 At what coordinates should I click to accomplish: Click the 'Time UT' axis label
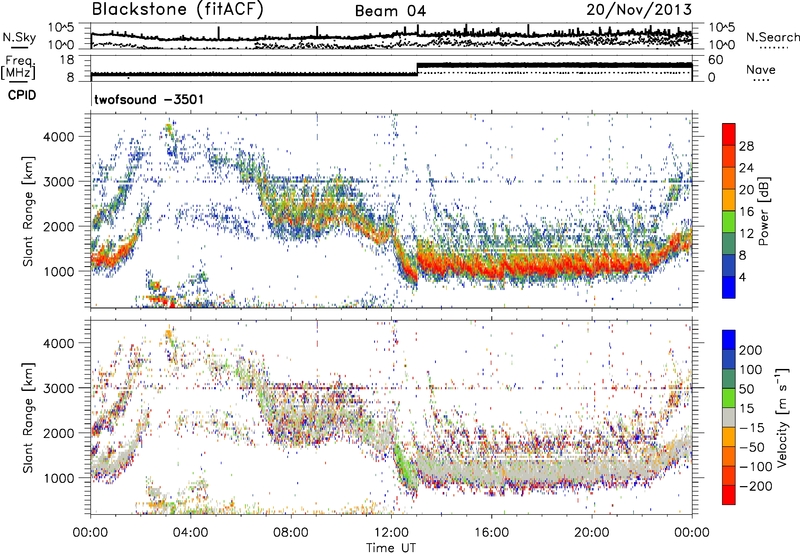(x=391, y=548)
